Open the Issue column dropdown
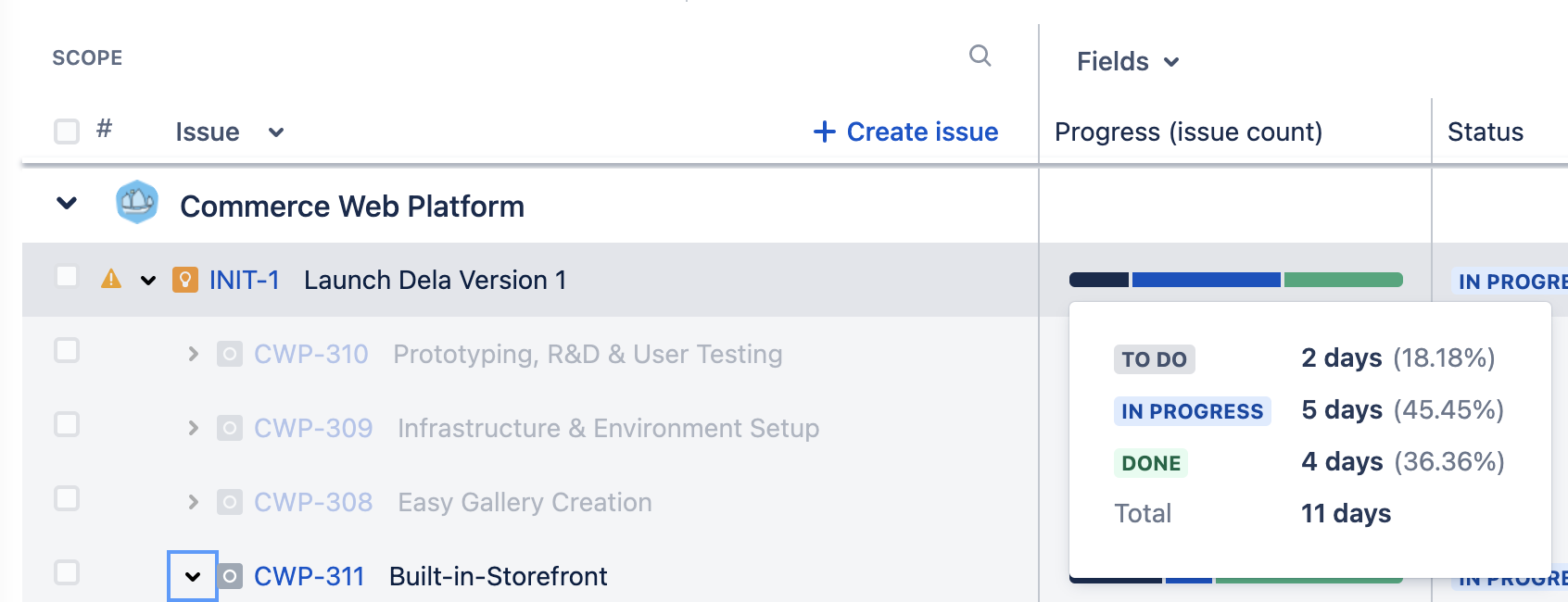Screen dimensions: 1568x602 click(x=275, y=132)
